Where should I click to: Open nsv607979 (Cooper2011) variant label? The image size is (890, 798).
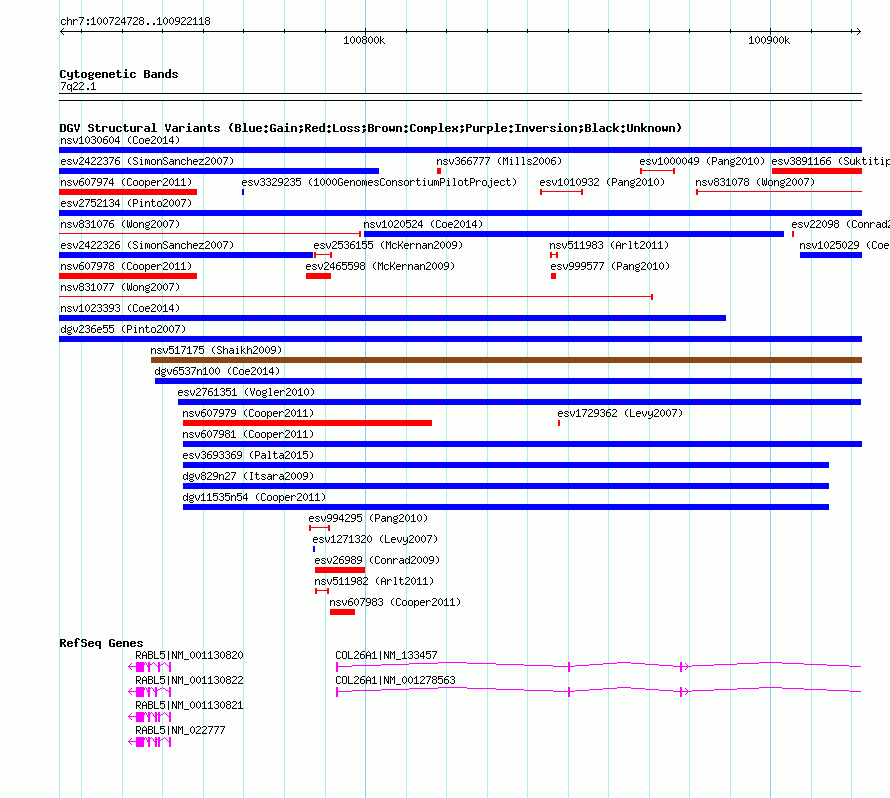(x=248, y=413)
